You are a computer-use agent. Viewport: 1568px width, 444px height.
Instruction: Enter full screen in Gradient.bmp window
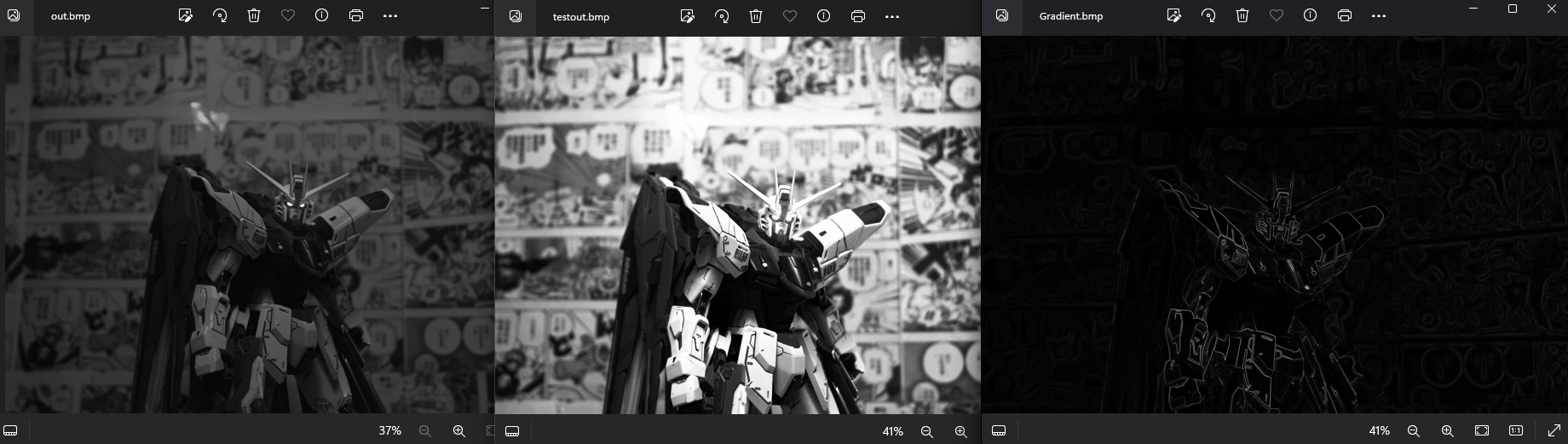coord(1554,430)
